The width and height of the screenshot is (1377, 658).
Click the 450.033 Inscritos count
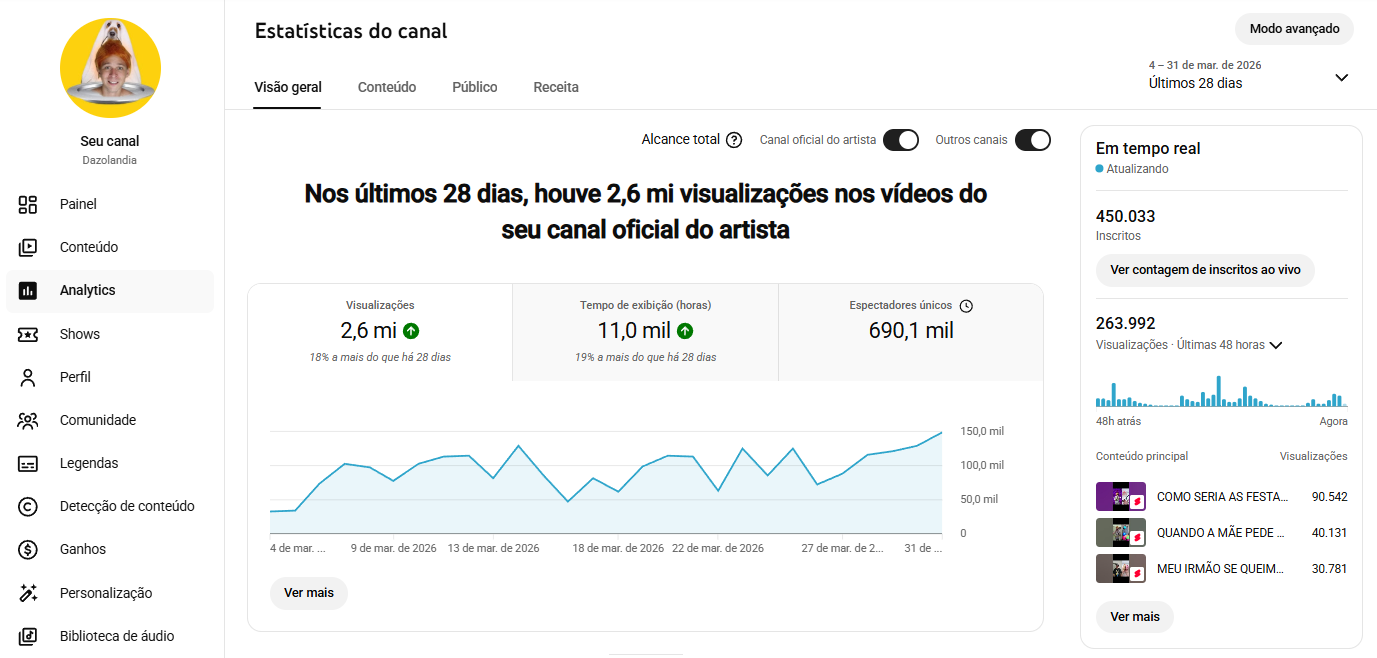(1126, 216)
